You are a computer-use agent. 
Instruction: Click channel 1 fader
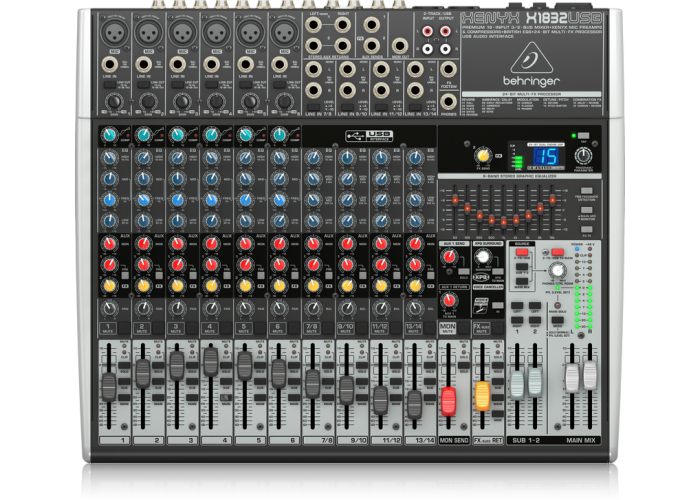109,387
